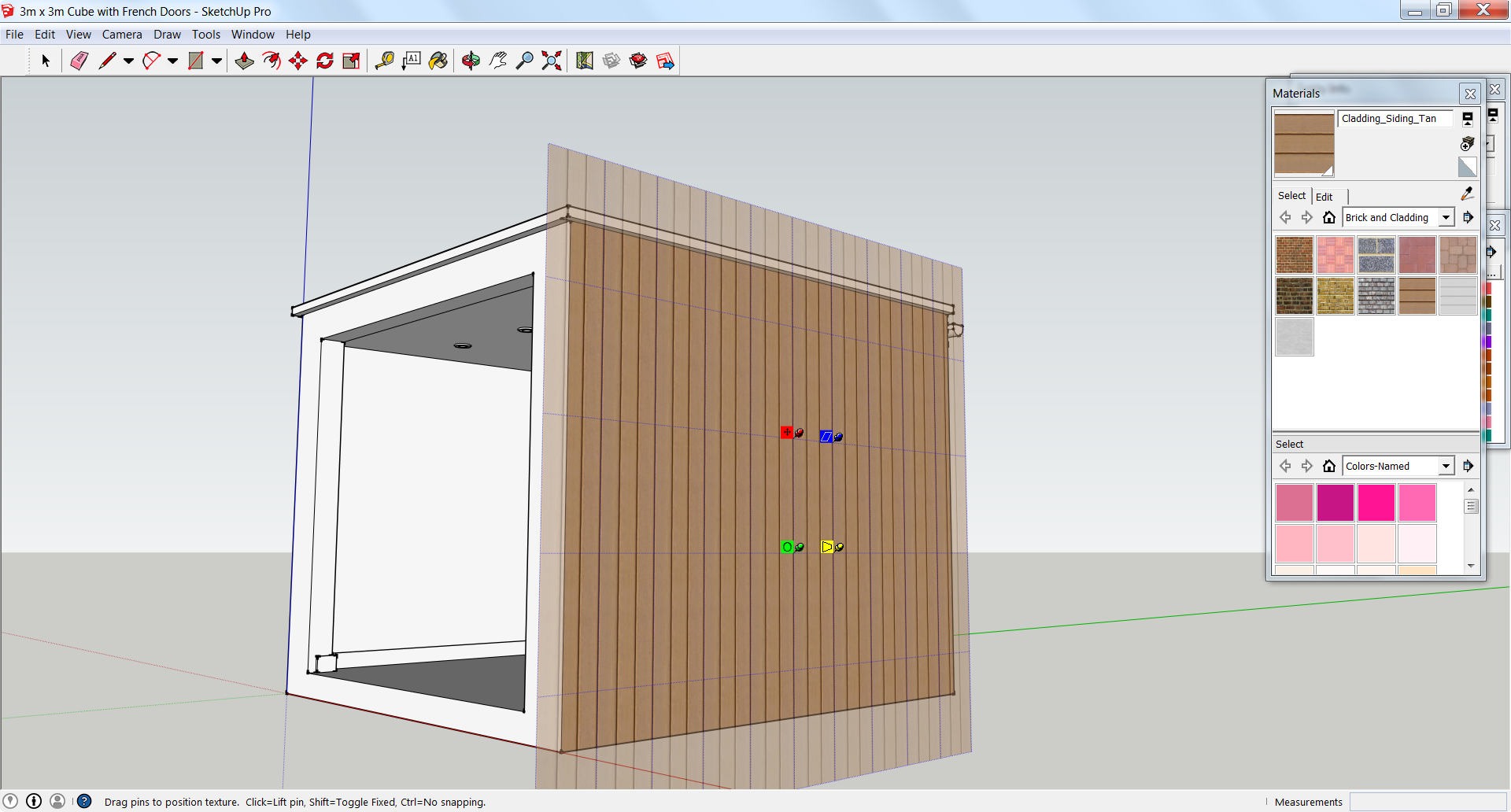Activate the Paint Bucket tool
Image resolution: width=1511 pixels, height=812 pixels.
tap(438, 61)
